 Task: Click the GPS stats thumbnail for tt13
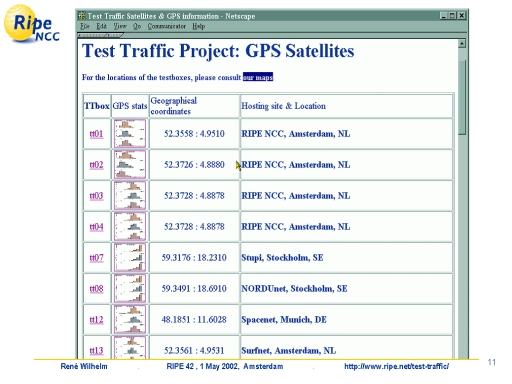[x=130, y=348]
